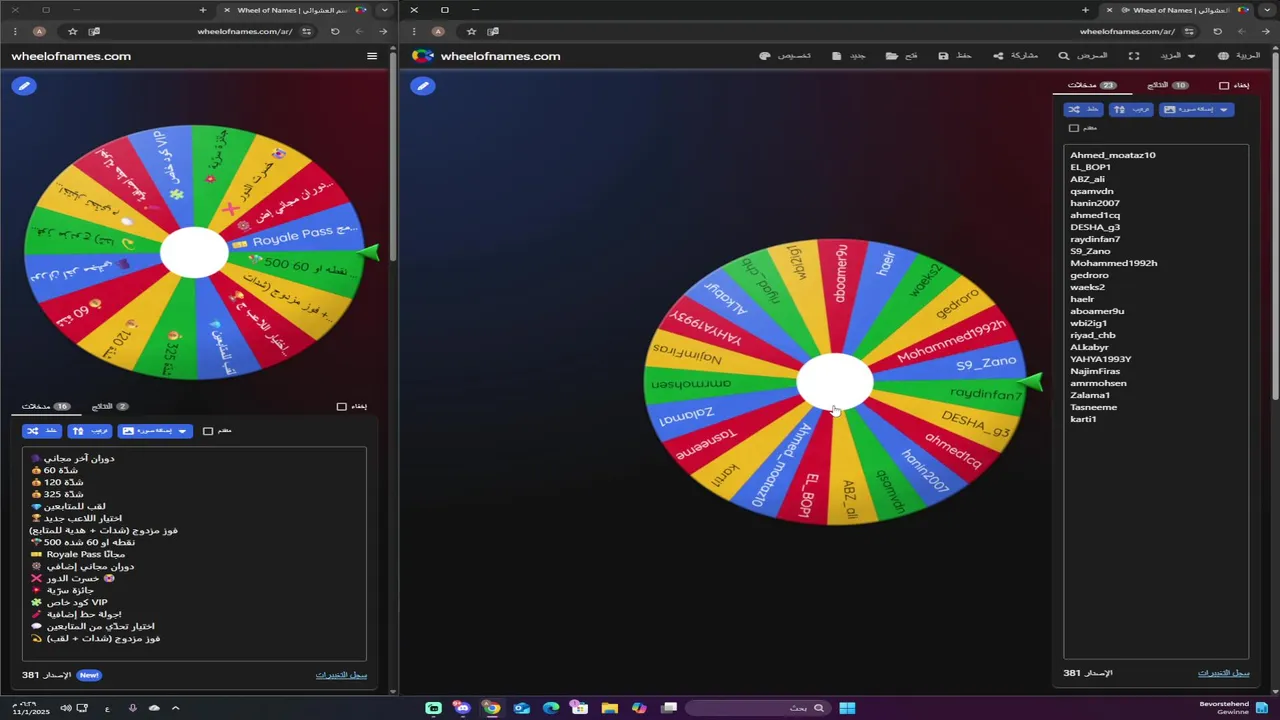Click the name karti1 in the entries list
The width and height of the screenshot is (1280, 720).
pos(1083,419)
